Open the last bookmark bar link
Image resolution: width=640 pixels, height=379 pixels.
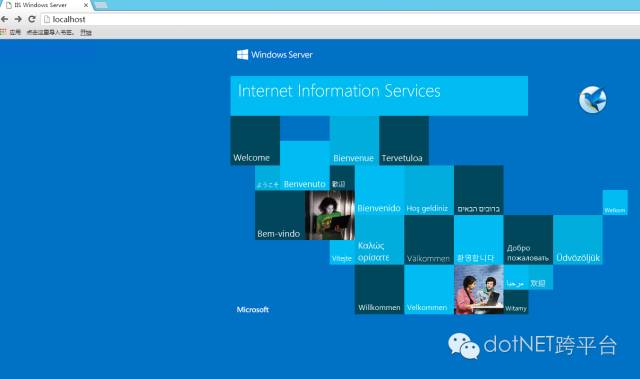click(86, 32)
